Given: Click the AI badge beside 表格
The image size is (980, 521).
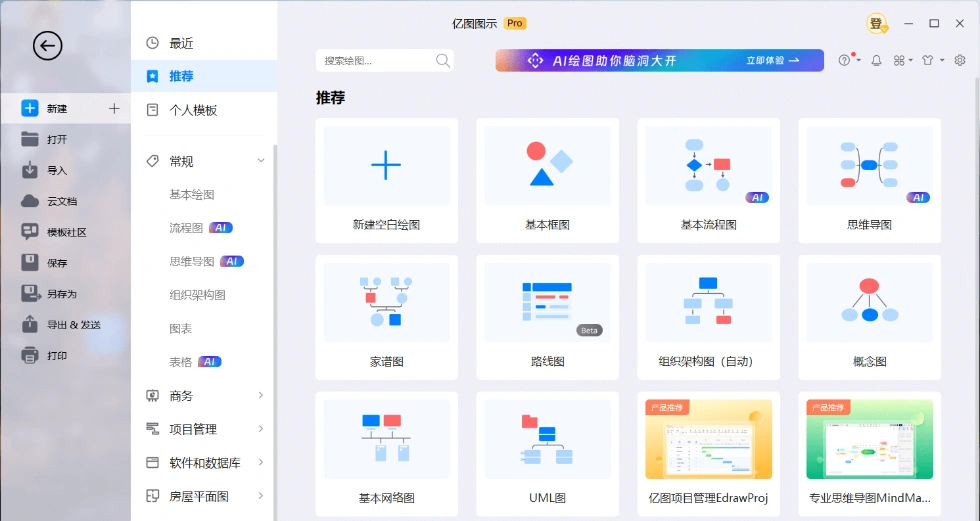Looking at the screenshot, I should [209, 362].
